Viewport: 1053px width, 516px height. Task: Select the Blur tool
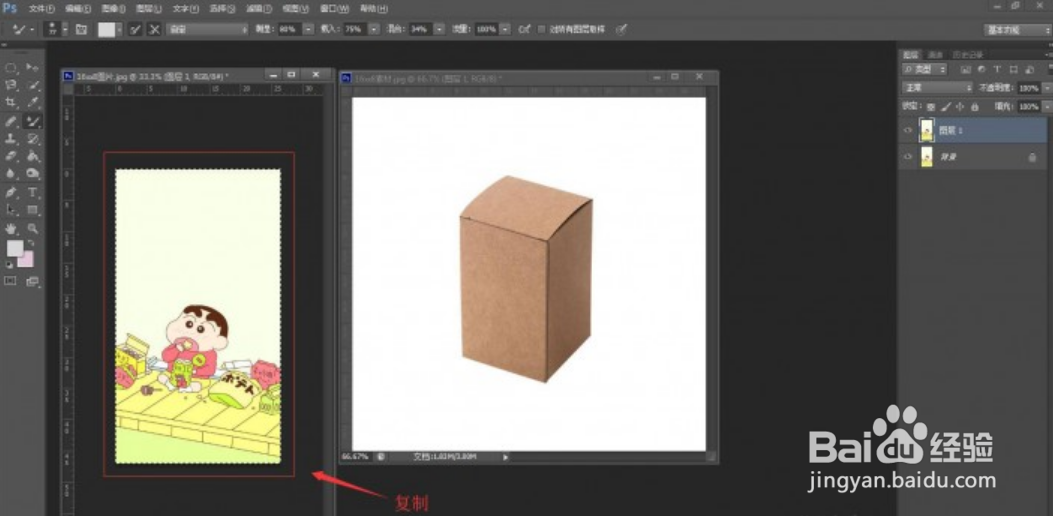11,173
